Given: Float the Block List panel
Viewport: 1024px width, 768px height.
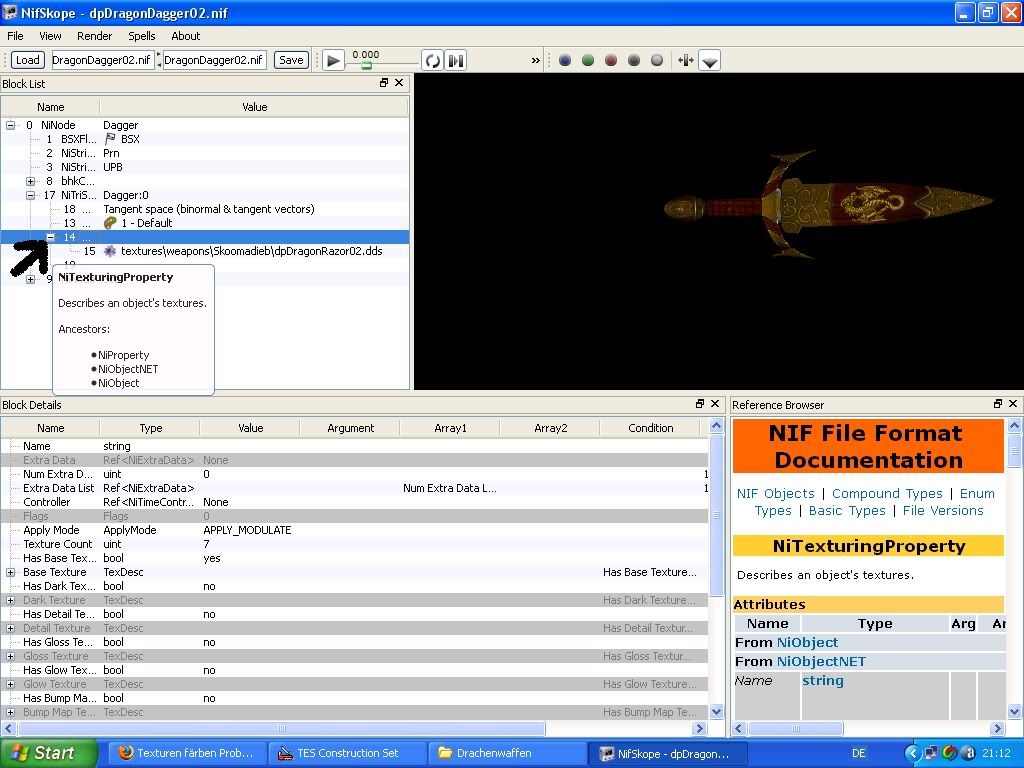Looking at the screenshot, I should pyautogui.click(x=384, y=83).
